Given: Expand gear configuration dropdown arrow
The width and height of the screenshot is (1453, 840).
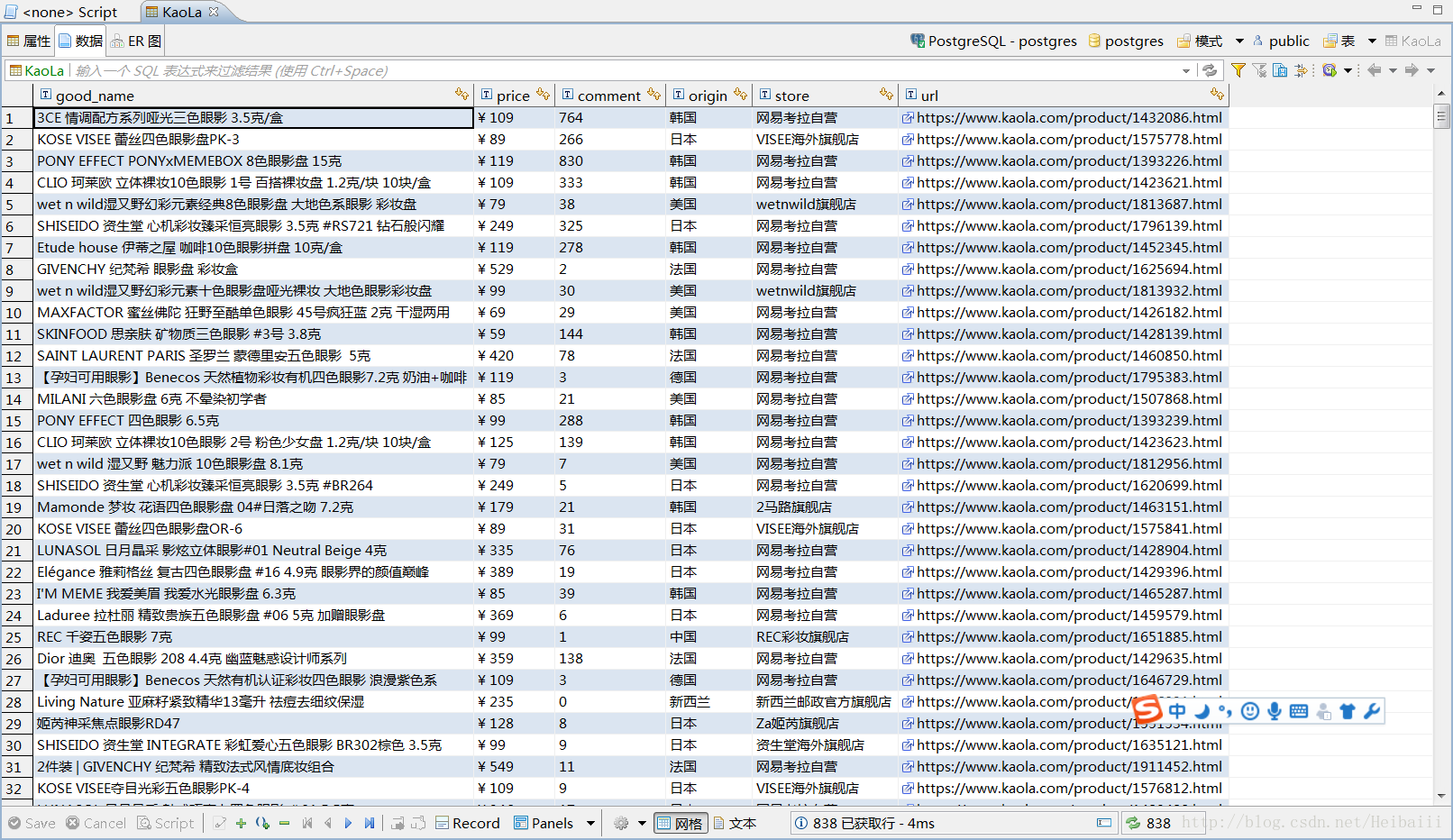Looking at the screenshot, I should tap(642, 823).
